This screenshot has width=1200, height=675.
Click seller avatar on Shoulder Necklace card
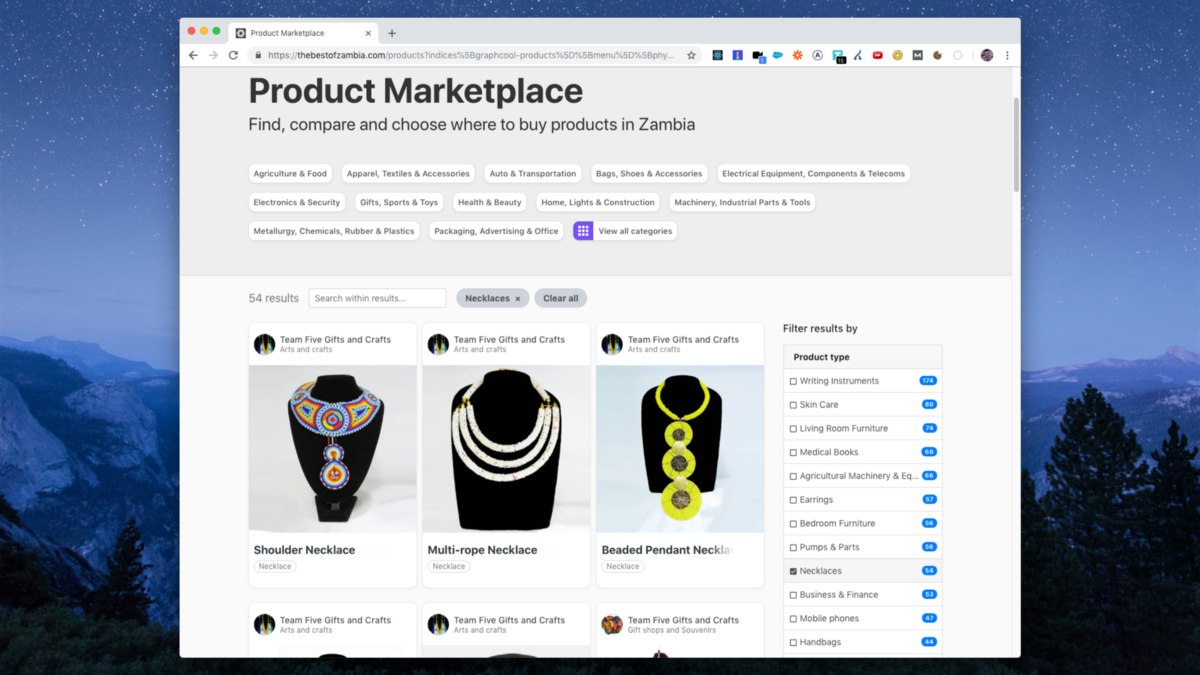(264, 344)
